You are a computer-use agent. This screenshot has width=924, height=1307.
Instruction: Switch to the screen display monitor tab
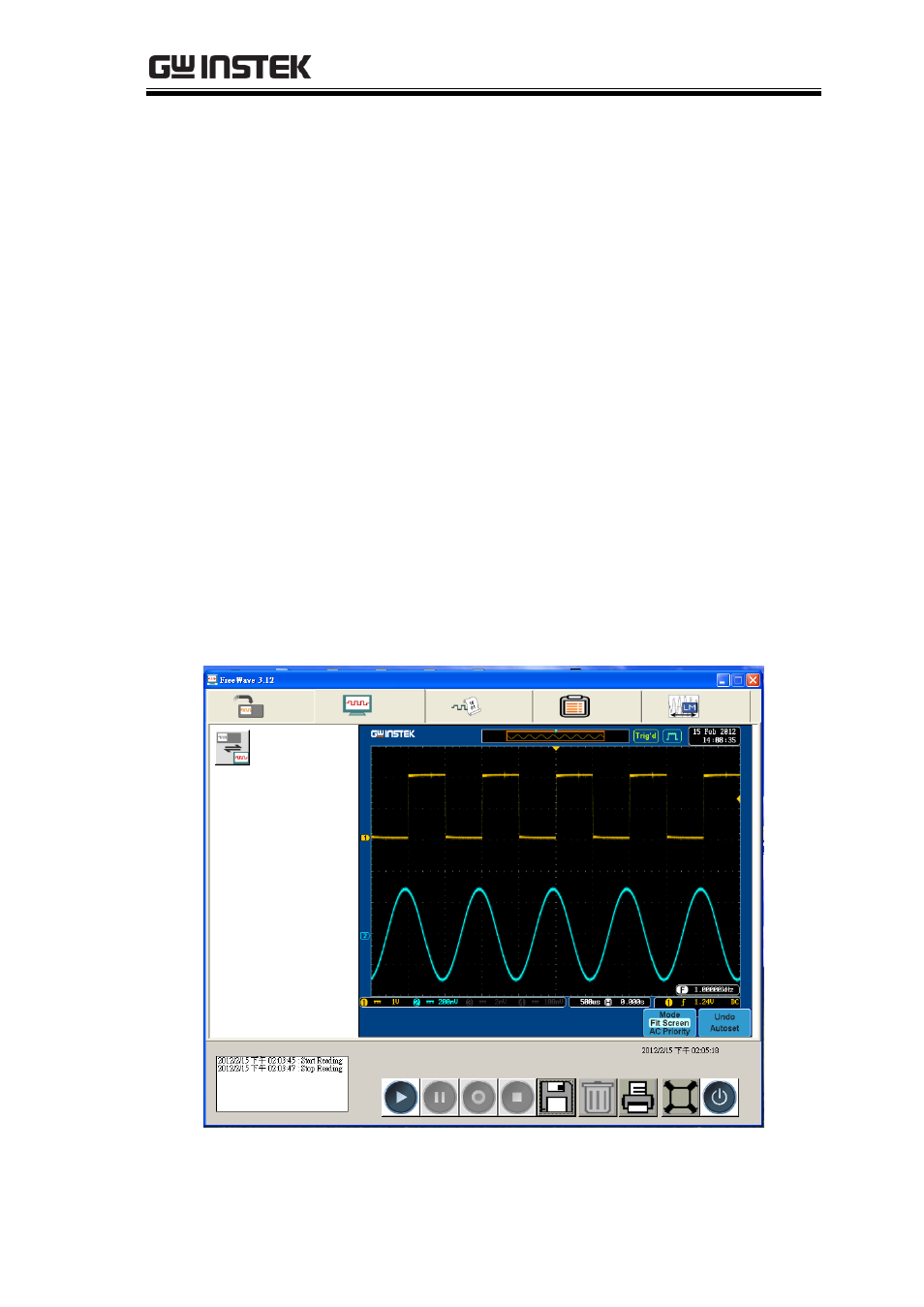click(357, 705)
